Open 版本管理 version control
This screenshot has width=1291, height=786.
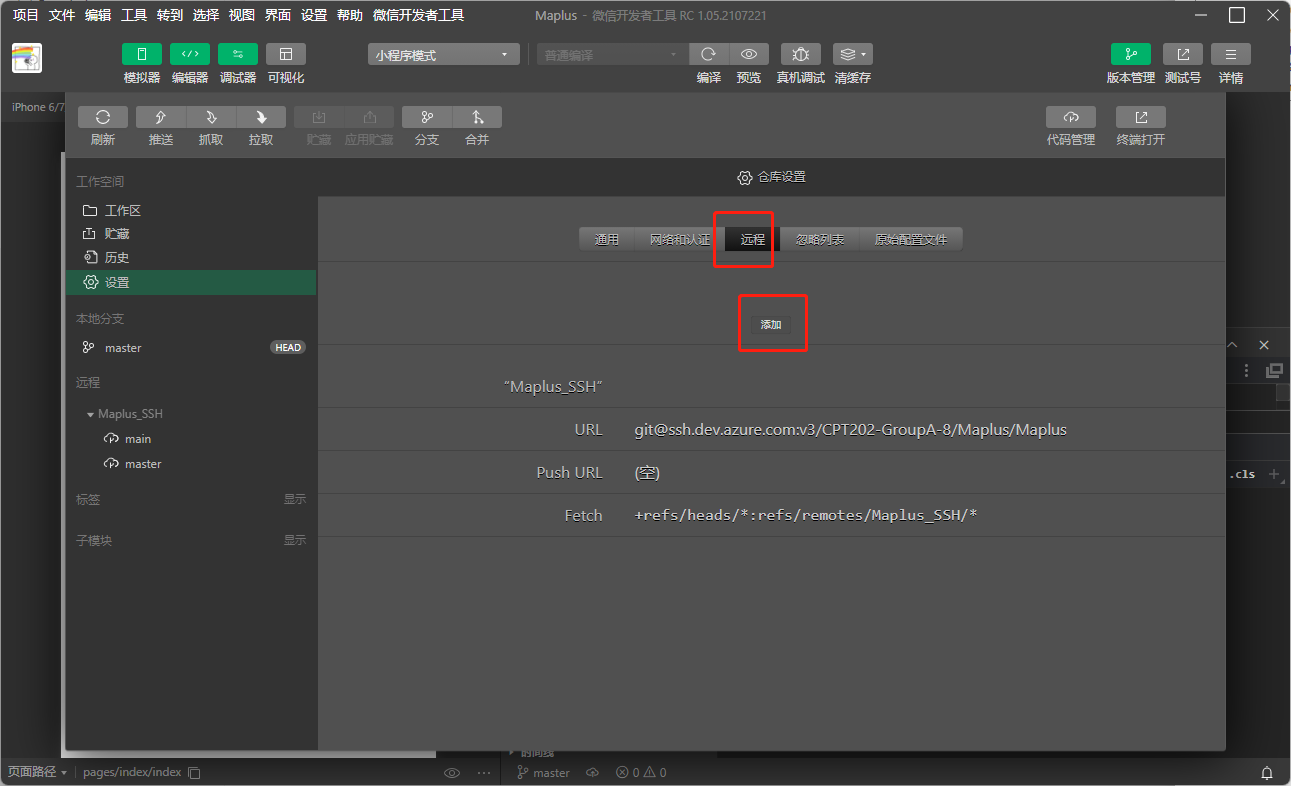(x=1131, y=54)
